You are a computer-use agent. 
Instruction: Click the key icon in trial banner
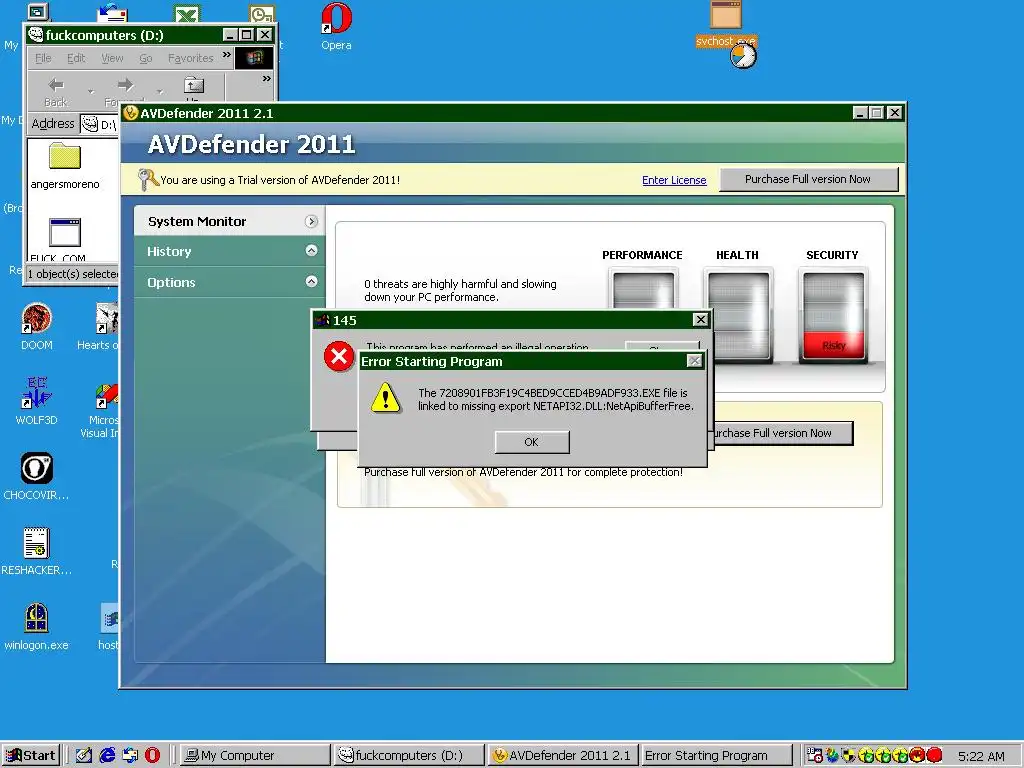[x=148, y=179]
